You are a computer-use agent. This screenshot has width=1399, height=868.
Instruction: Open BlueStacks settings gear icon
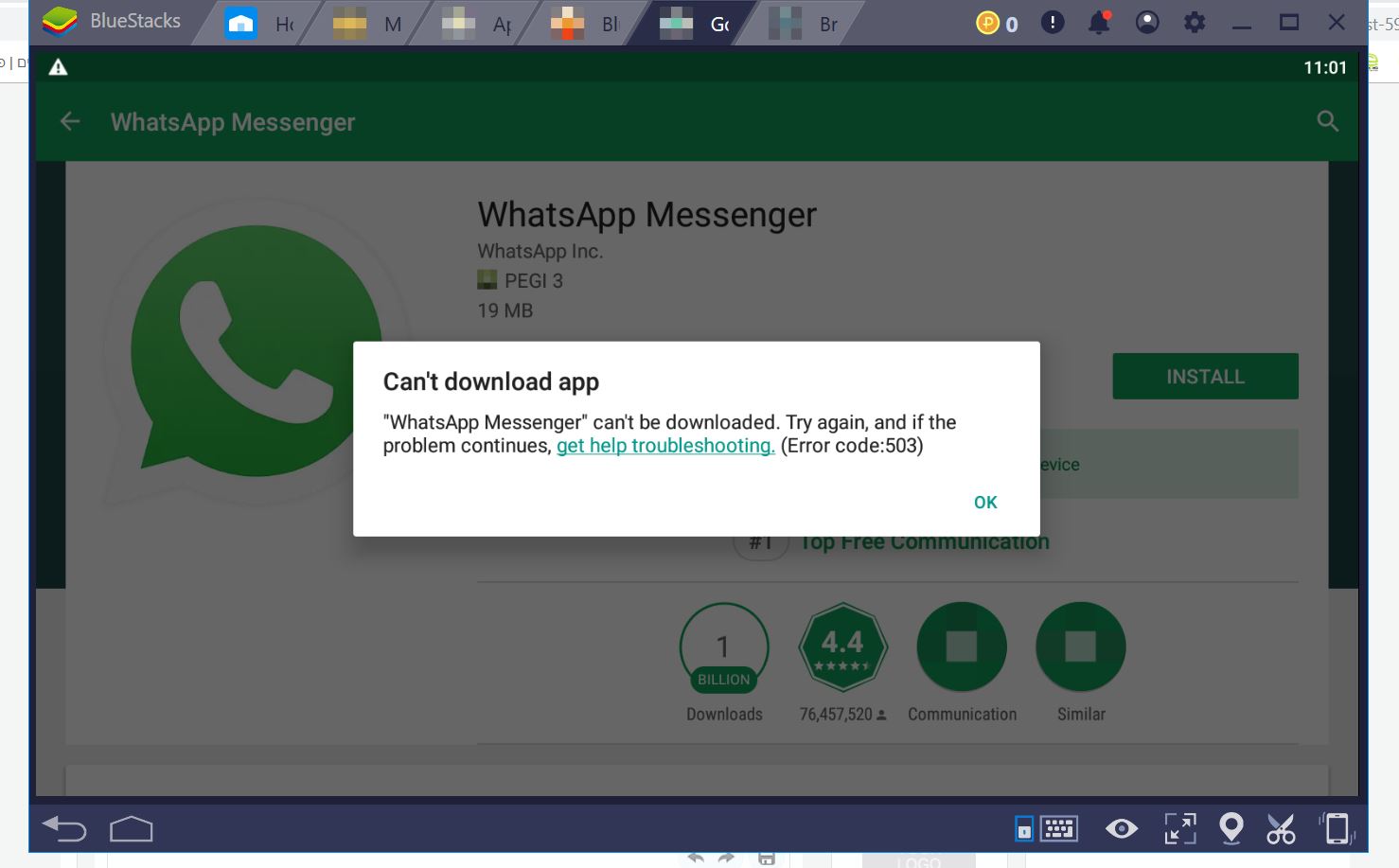(x=1195, y=23)
